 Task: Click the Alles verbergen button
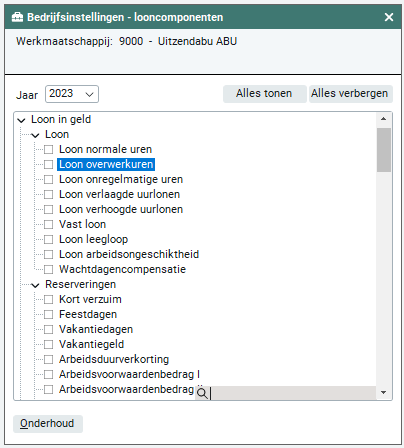tap(350, 94)
